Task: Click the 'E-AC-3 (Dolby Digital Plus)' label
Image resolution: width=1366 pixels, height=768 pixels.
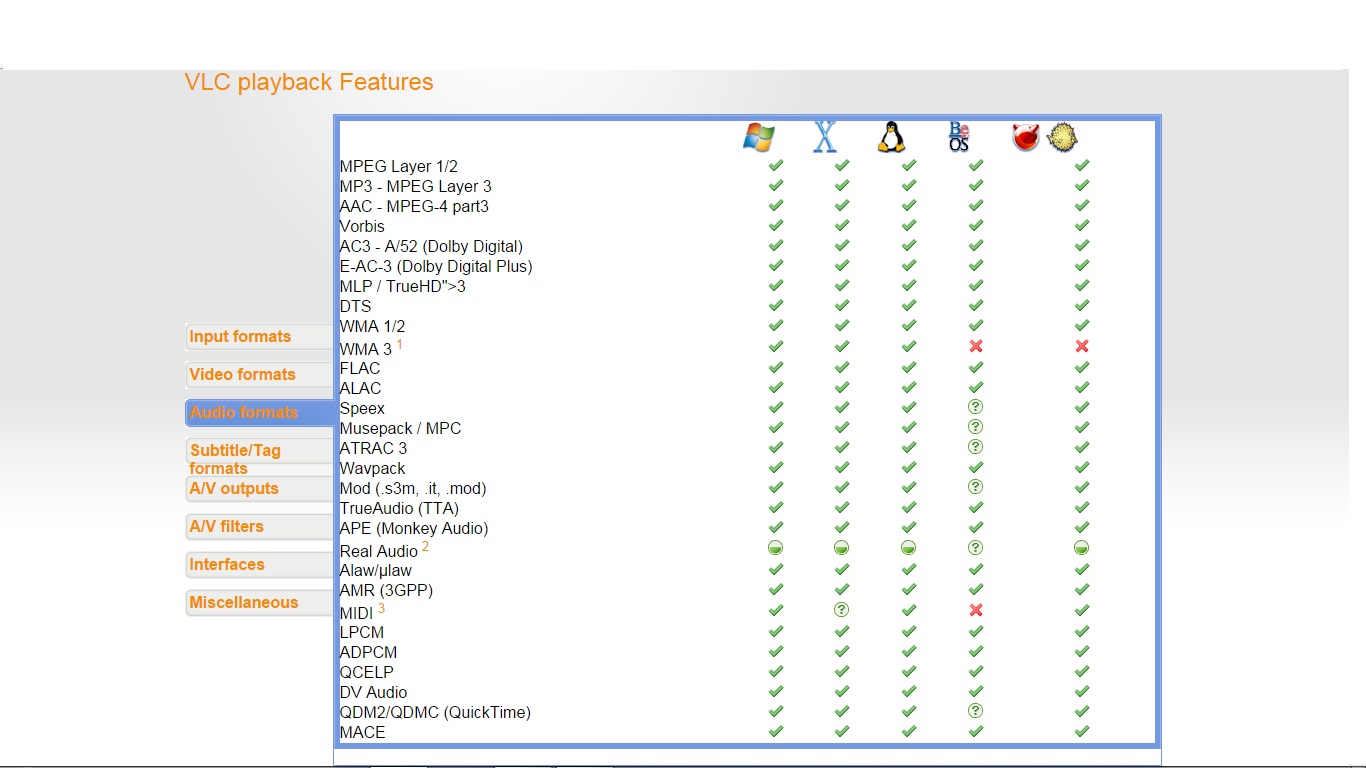Action: coord(436,267)
